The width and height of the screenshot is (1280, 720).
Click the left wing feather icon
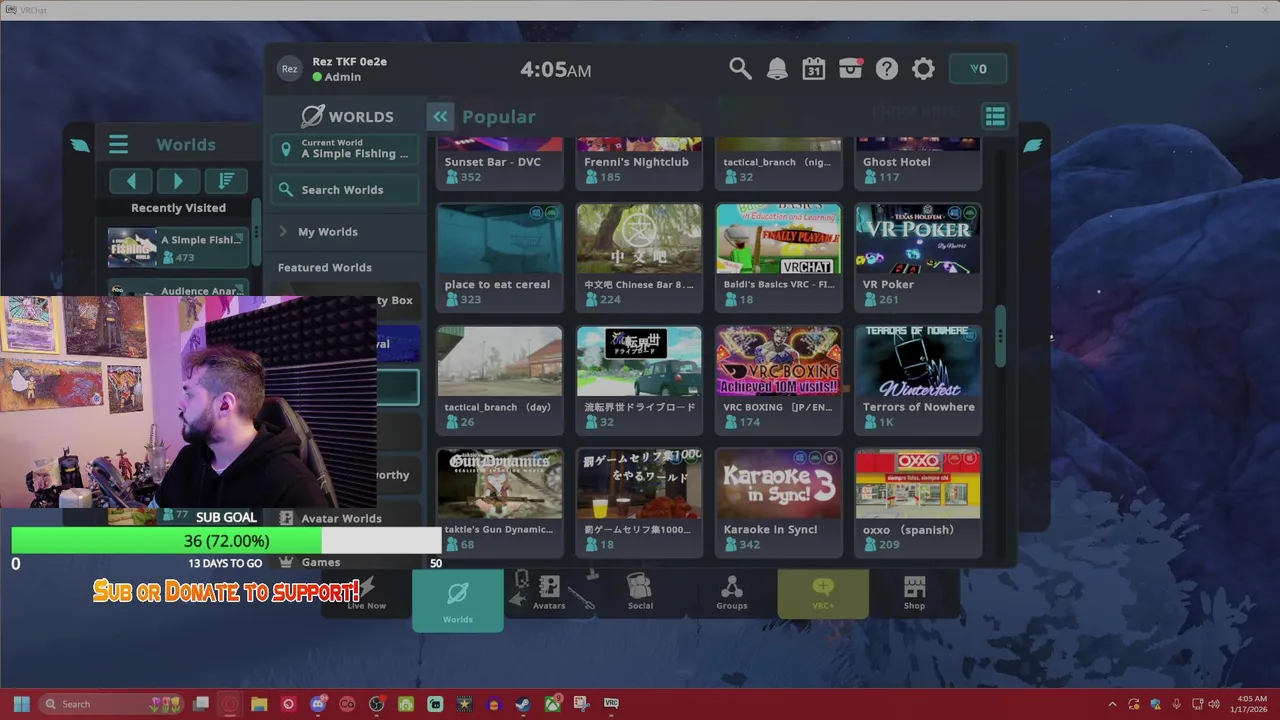(x=80, y=145)
